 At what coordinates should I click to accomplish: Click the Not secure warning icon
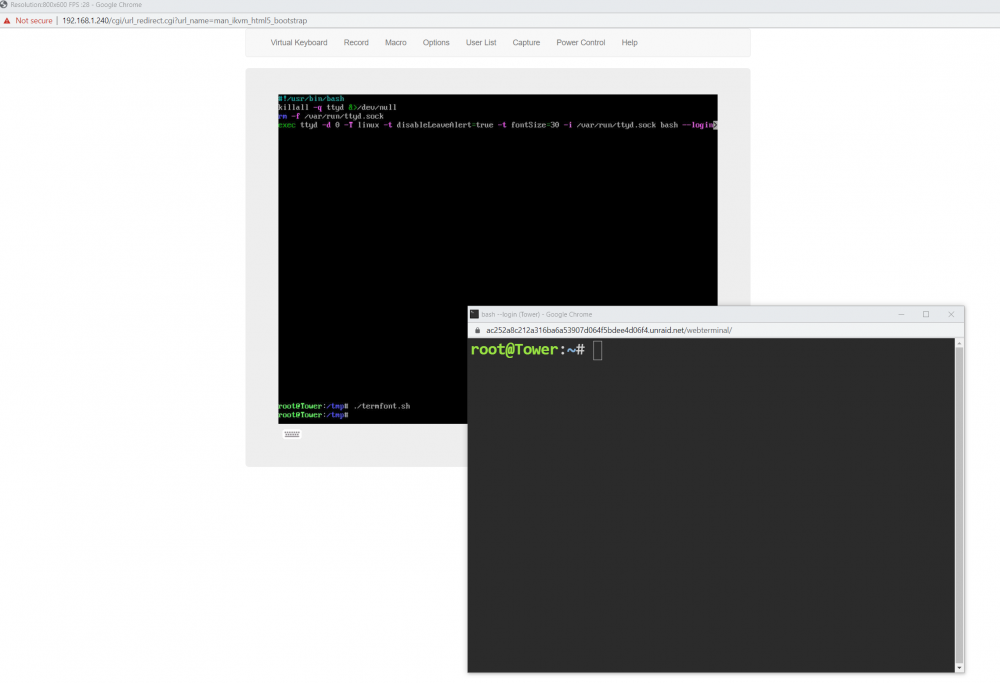[x=7, y=20]
